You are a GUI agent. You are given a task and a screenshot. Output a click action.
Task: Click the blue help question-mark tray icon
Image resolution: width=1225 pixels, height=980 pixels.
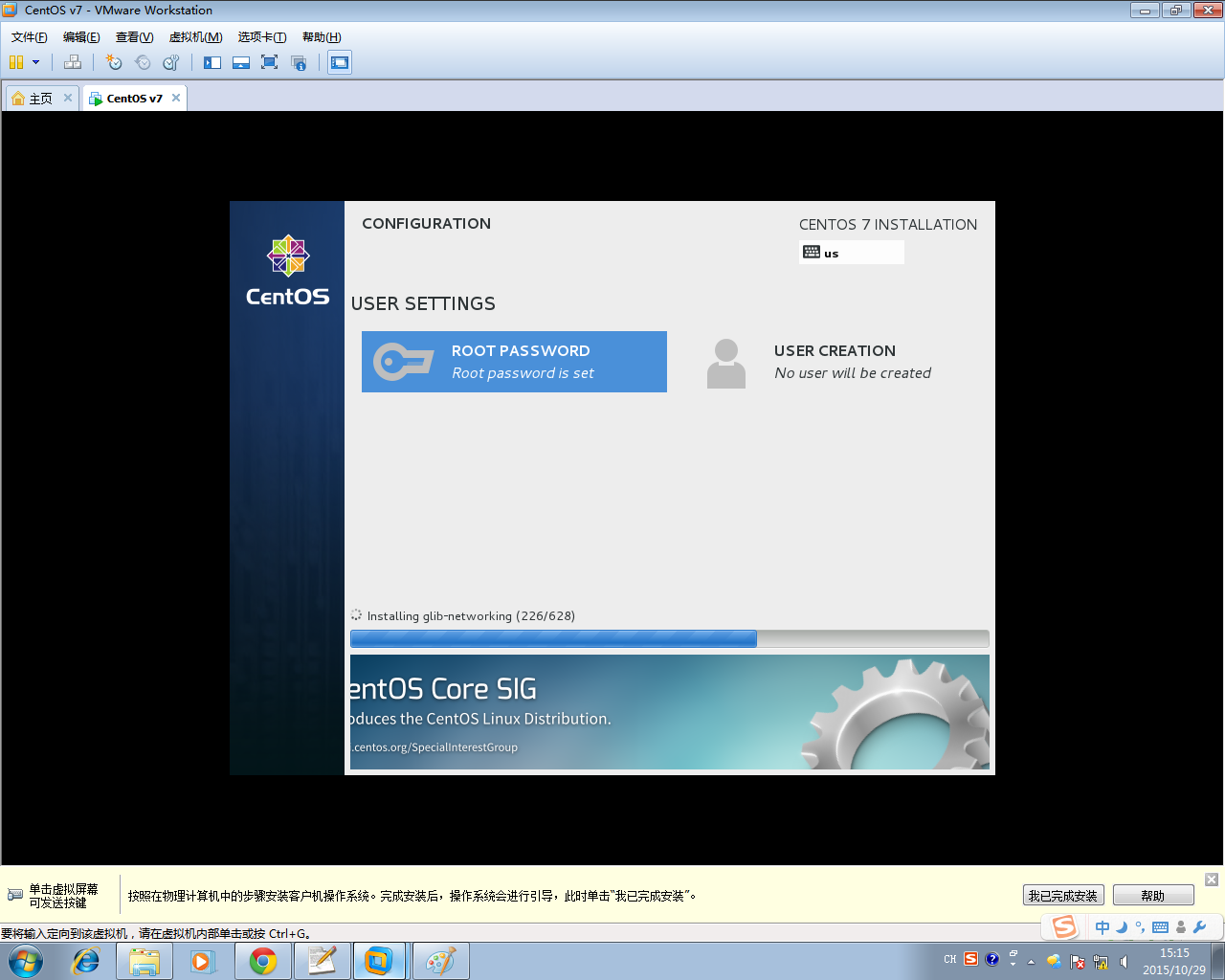tap(992, 959)
